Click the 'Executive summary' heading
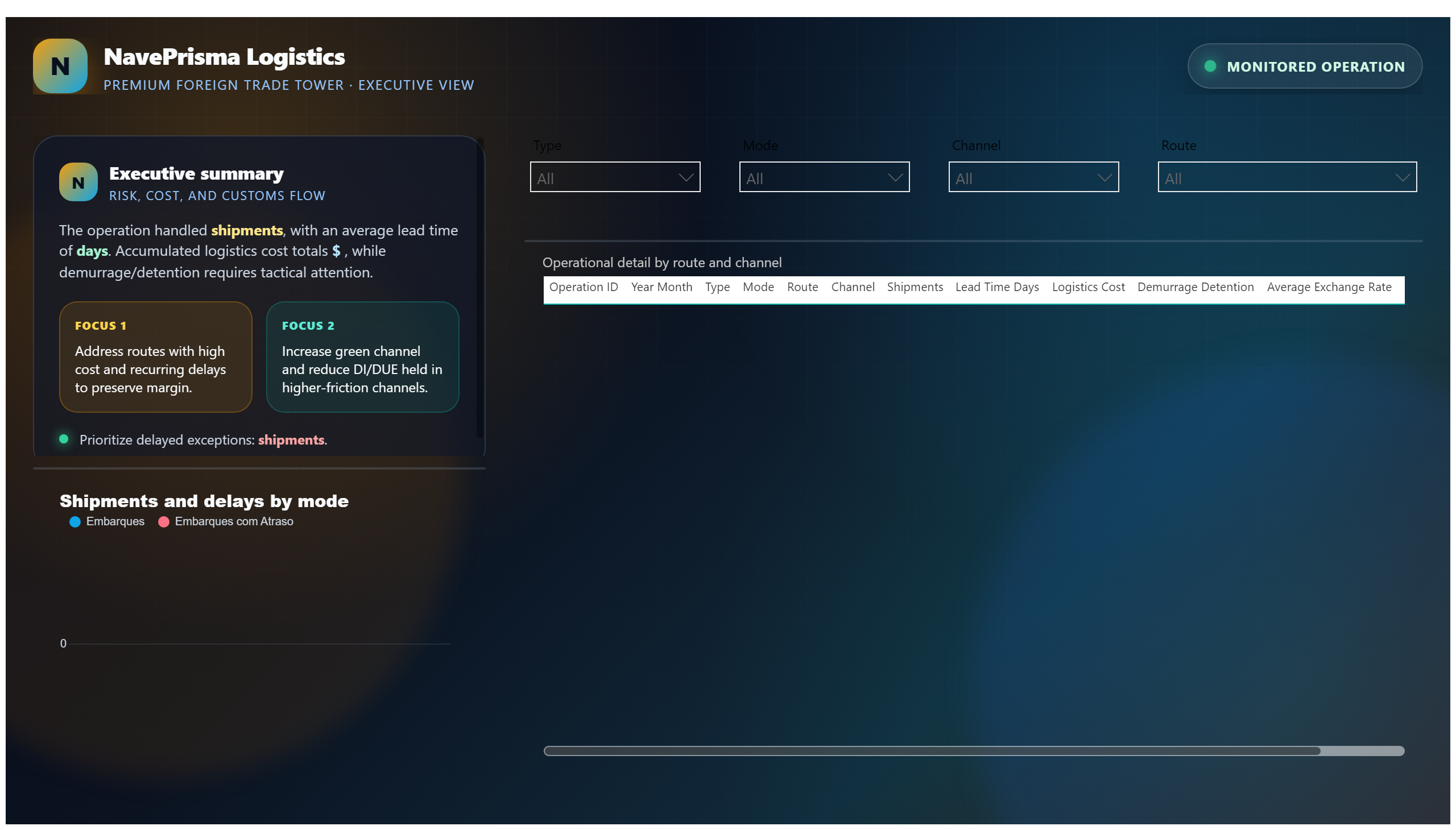The width and height of the screenshot is (1456, 830). click(196, 173)
